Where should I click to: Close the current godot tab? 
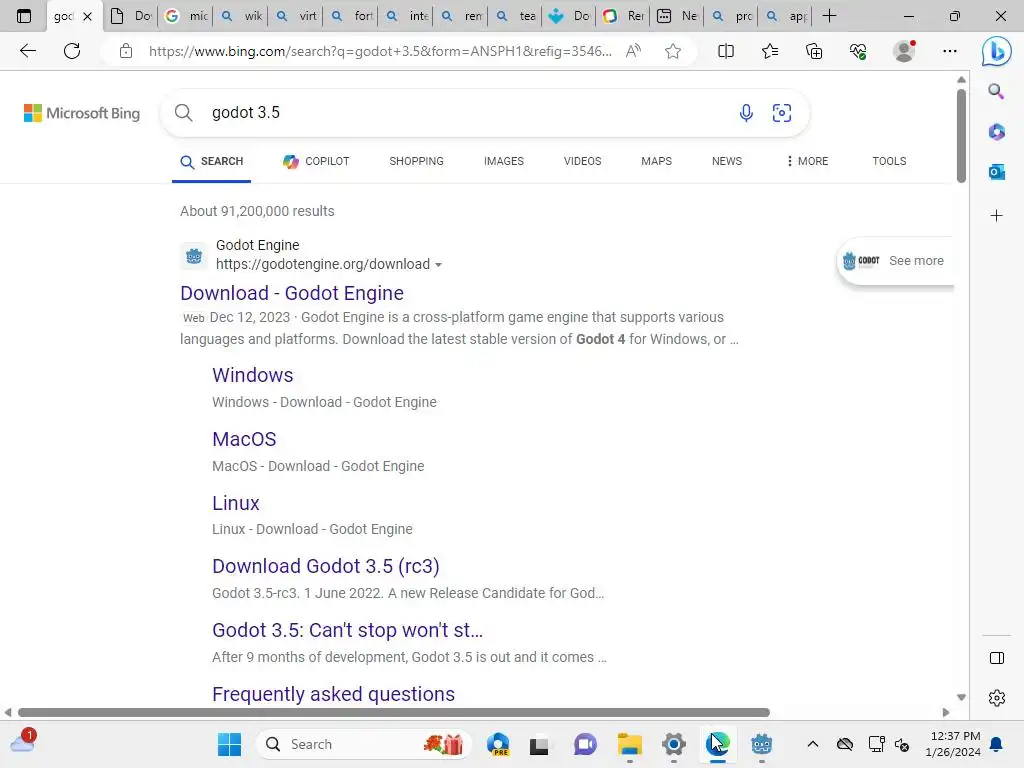(x=88, y=16)
